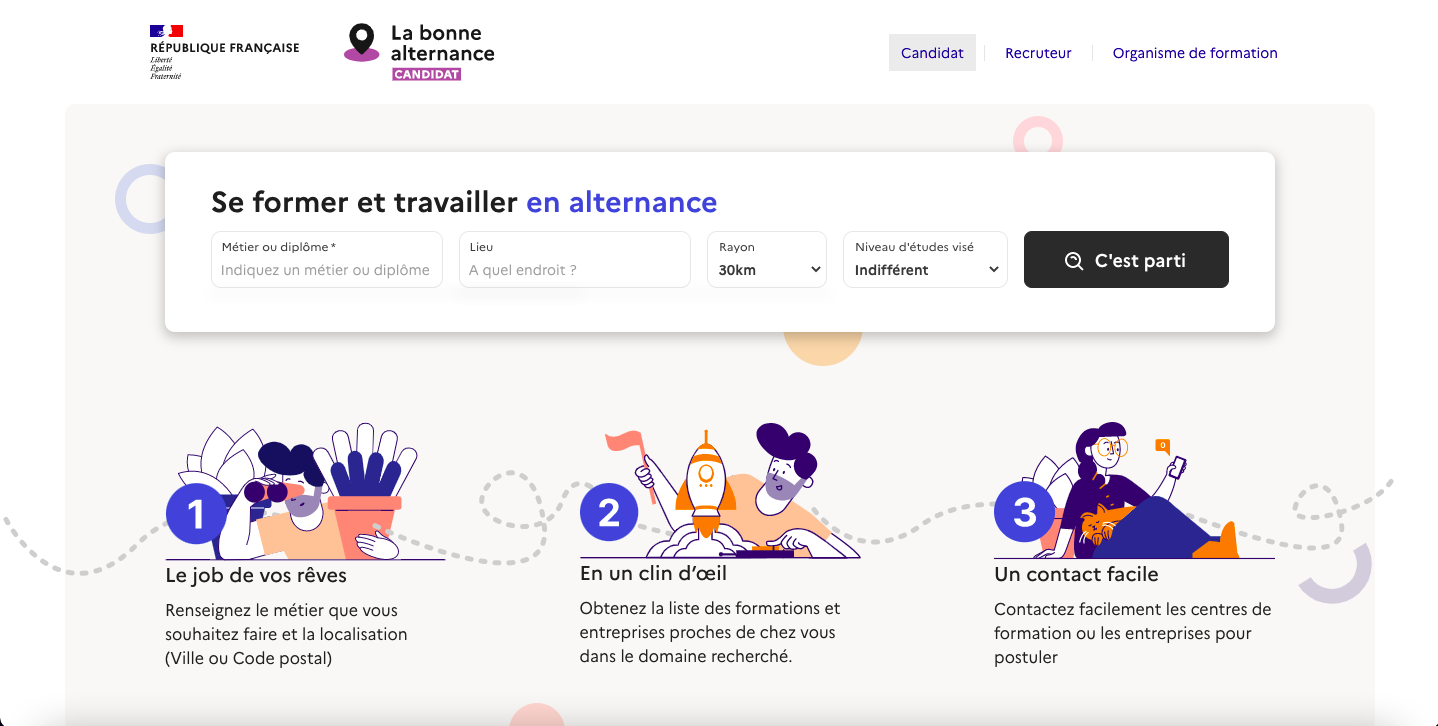Launch search with C'est parti button
Image resolution: width=1438 pixels, height=726 pixels.
(1126, 260)
